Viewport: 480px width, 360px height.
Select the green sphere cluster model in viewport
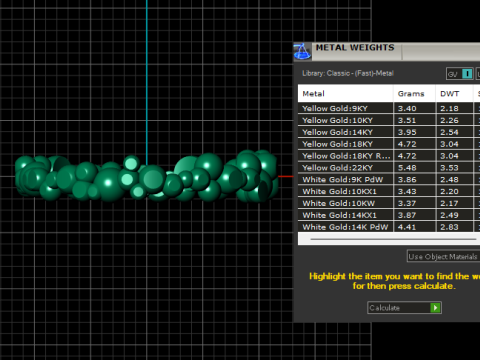tap(147, 177)
